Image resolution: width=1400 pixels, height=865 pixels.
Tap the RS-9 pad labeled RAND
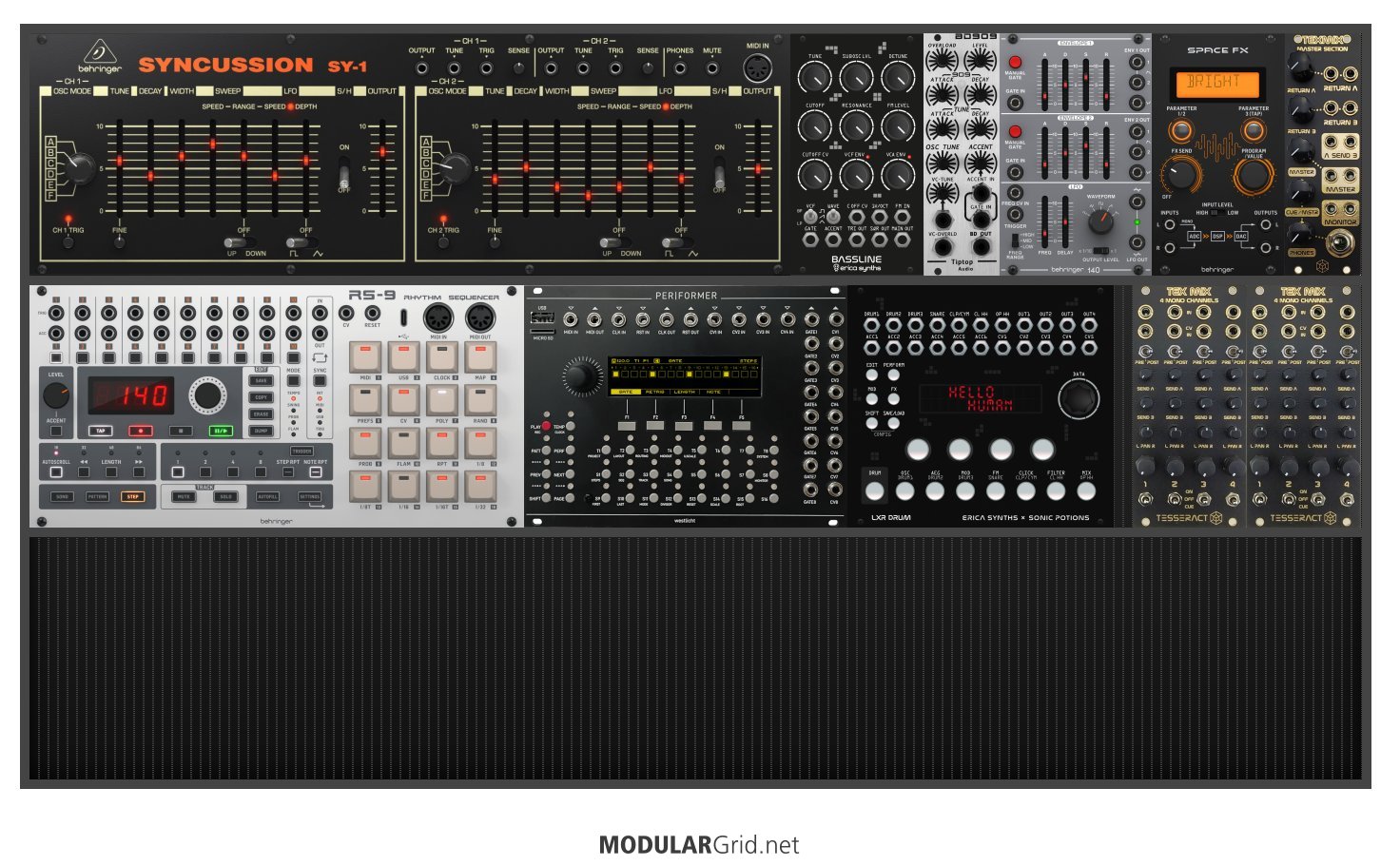point(480,399)
